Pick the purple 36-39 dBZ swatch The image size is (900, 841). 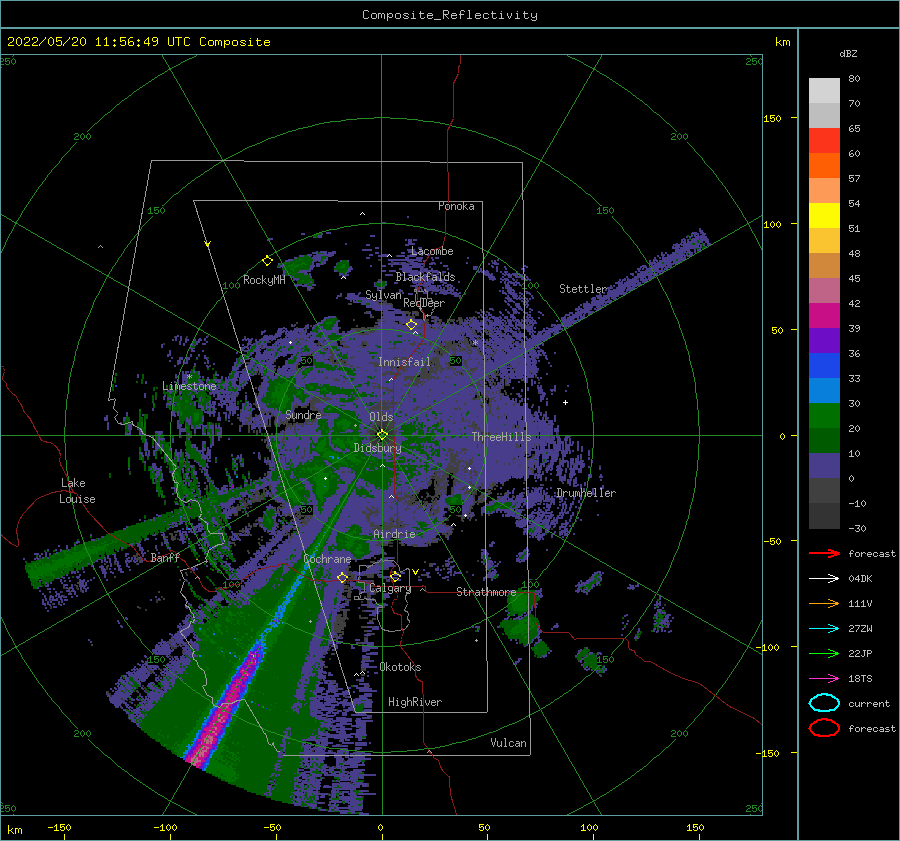click(x=824, y=341)
